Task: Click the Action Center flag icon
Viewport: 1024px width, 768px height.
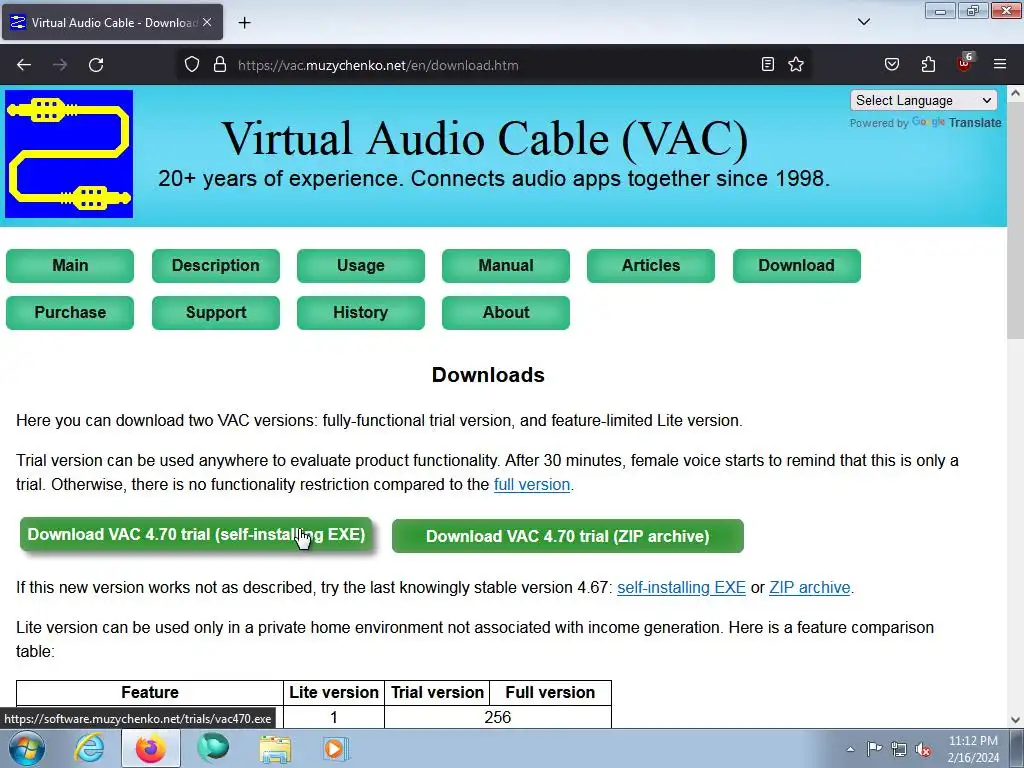Action: click(874, 748)
